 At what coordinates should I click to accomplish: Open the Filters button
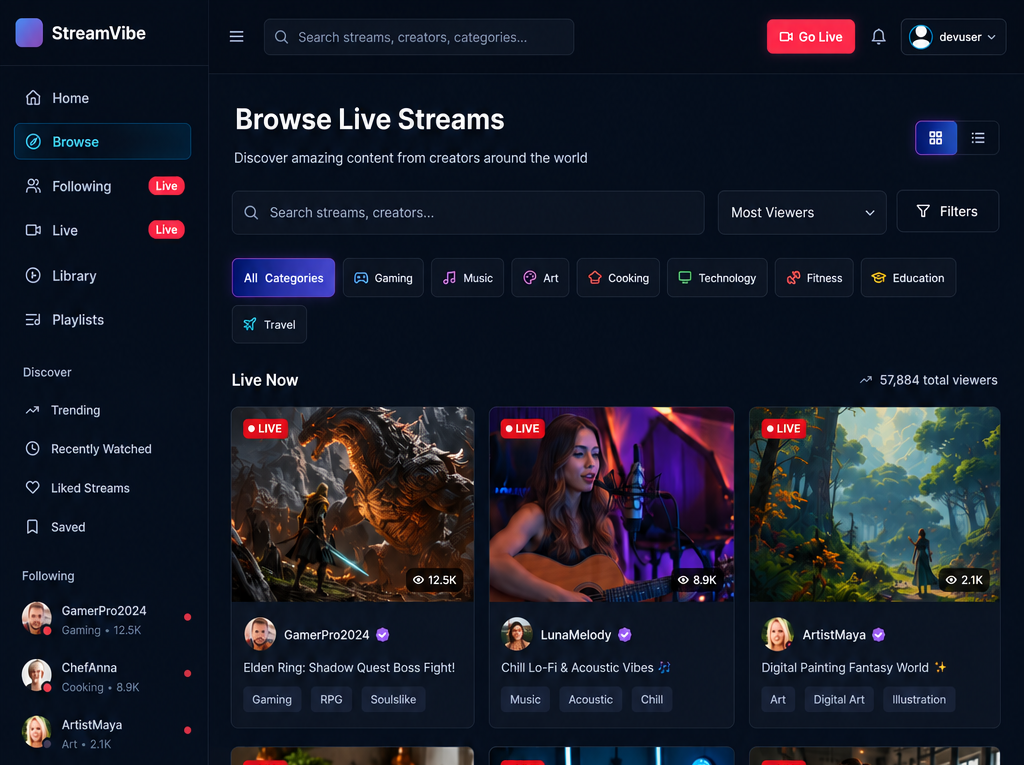click(x=948, y=211)
